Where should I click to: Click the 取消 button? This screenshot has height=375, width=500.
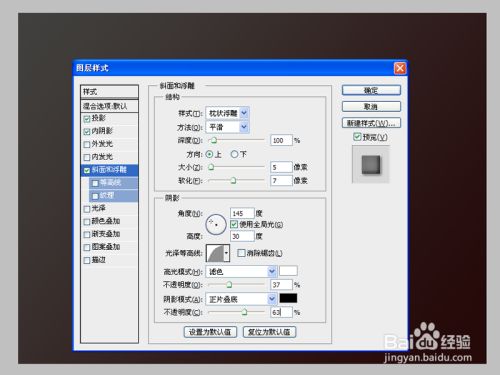[371, 107]
